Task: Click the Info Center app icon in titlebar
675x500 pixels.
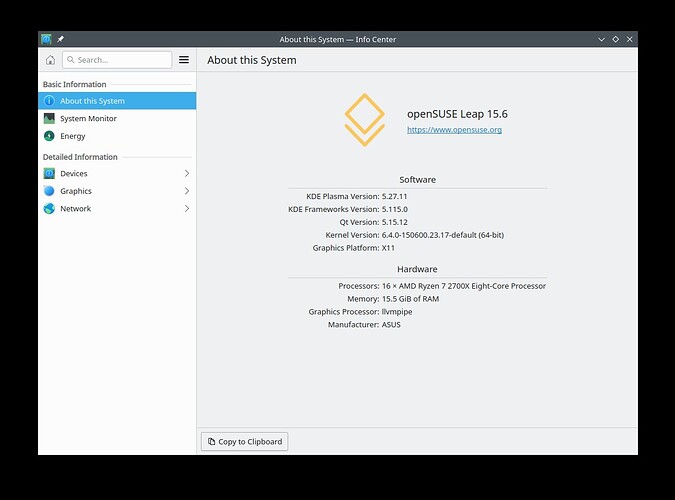Action: click(46, 39)
